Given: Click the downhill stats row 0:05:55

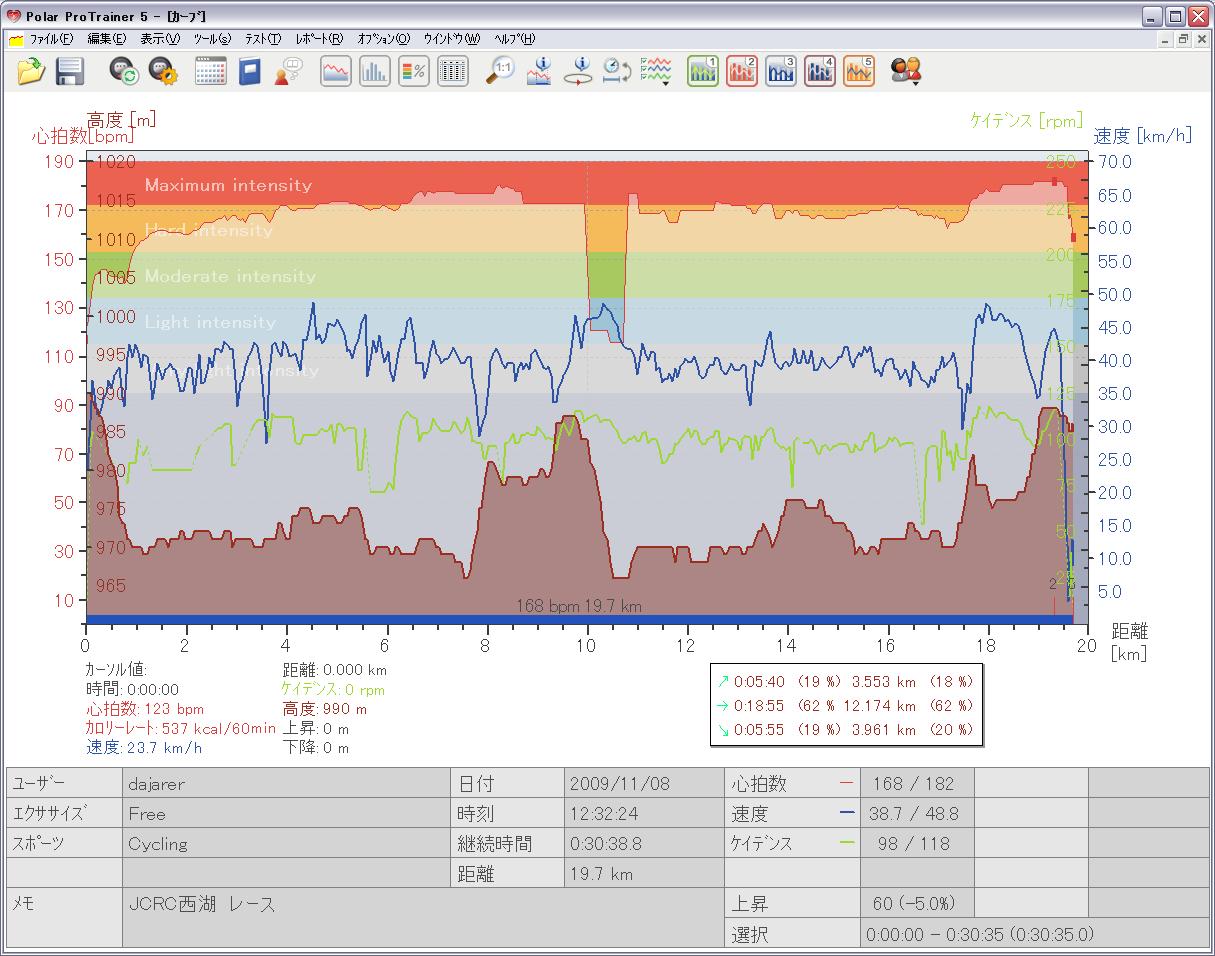Looking at the screenshot, I should coord(845,730).
